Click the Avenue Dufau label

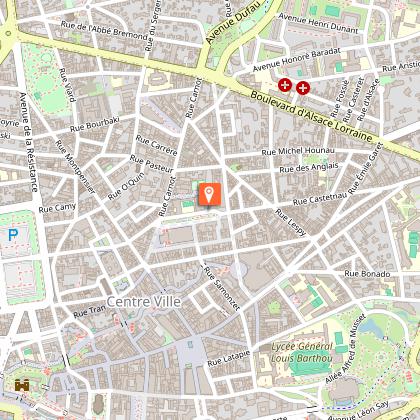(x=232, y=23)
